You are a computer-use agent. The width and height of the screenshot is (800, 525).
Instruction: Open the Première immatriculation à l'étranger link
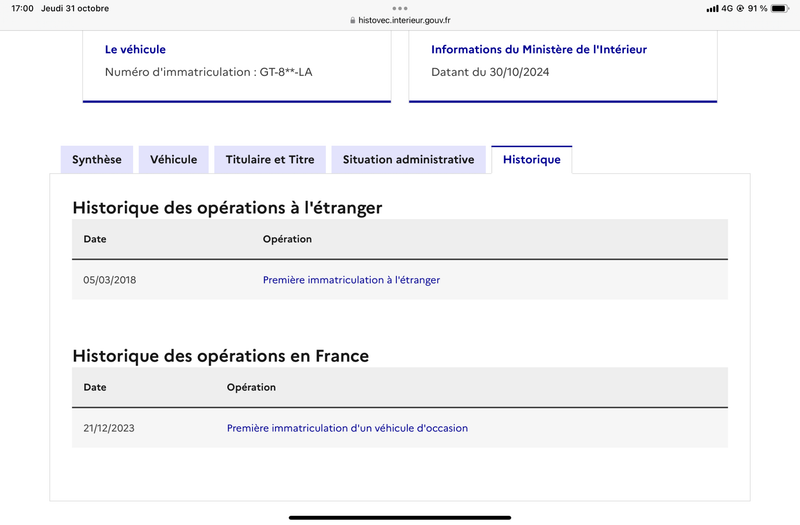(x=351, y=280)
